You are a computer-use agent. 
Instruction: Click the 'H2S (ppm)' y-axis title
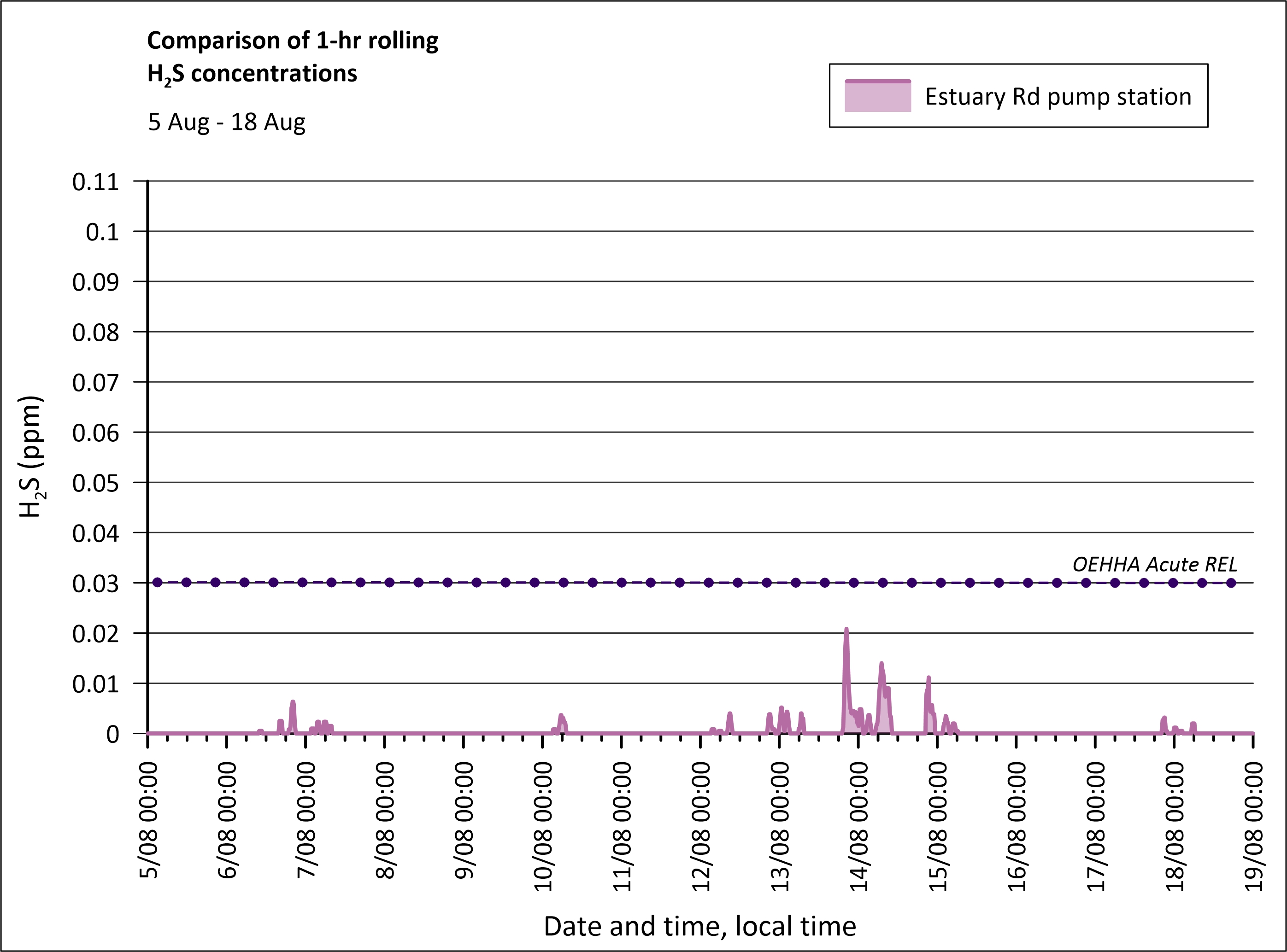click(30, 456)
